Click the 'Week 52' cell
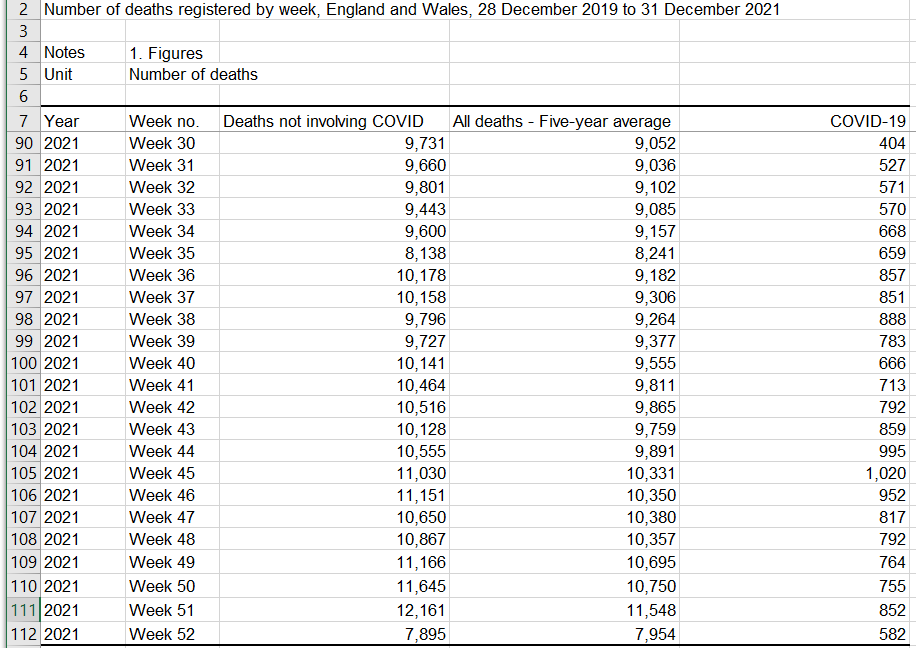This screenshot has width=916, height=648. (x=162, y=634)
